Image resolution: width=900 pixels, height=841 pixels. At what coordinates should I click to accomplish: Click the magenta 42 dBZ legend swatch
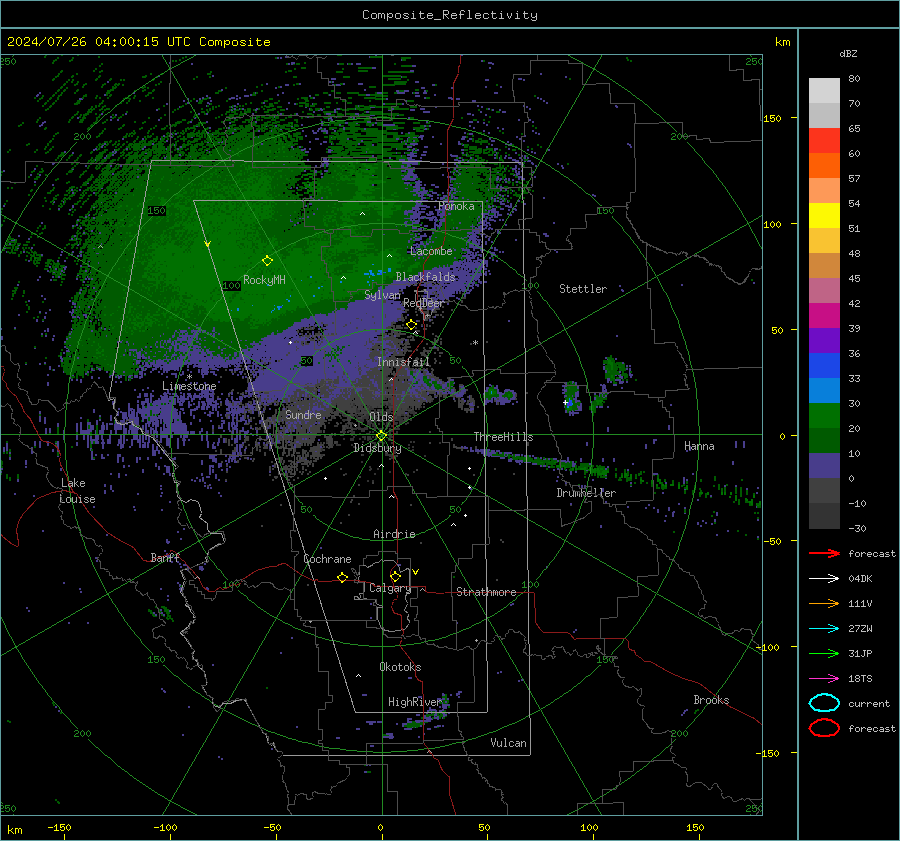[824, 316]
